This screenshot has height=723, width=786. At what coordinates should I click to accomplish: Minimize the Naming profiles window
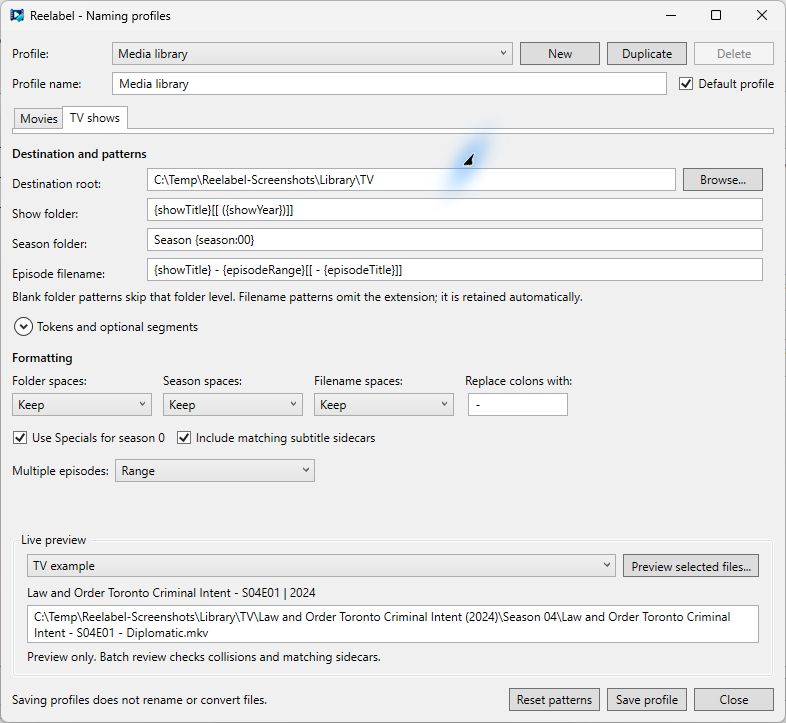(x=671, y=16)
